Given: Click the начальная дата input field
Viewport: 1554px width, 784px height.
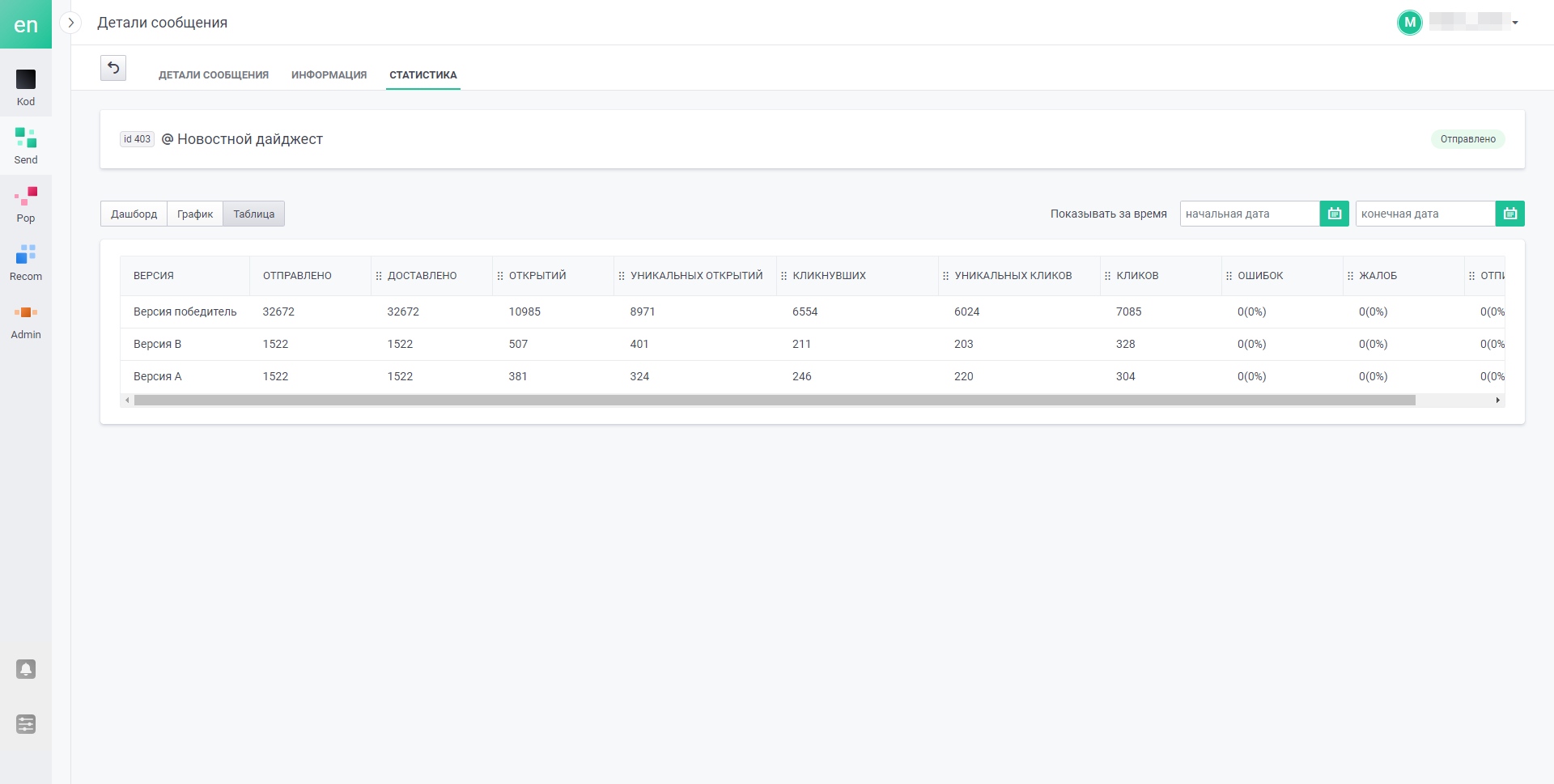Looking at the screenshot, I should pos(1250,214).
